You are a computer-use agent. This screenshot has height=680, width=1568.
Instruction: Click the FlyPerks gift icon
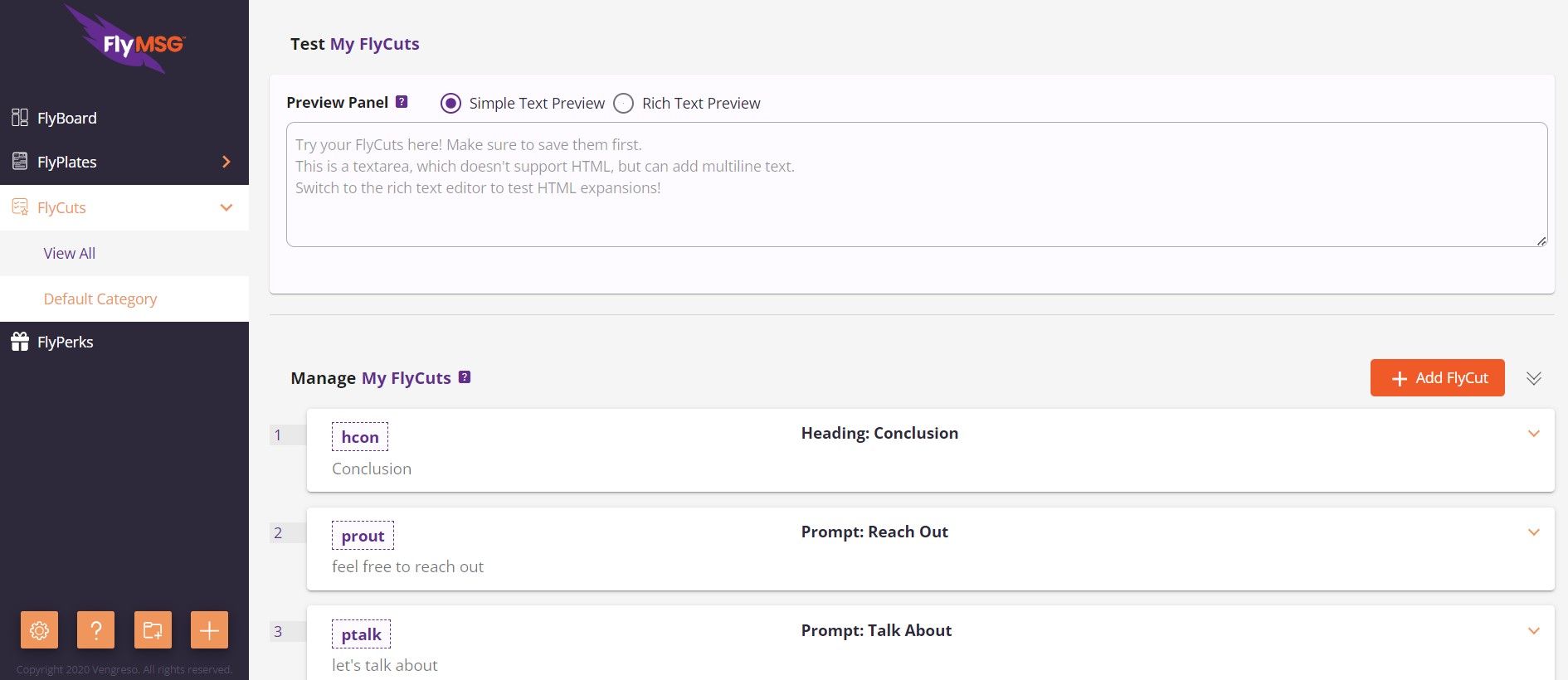pos(20,342)
